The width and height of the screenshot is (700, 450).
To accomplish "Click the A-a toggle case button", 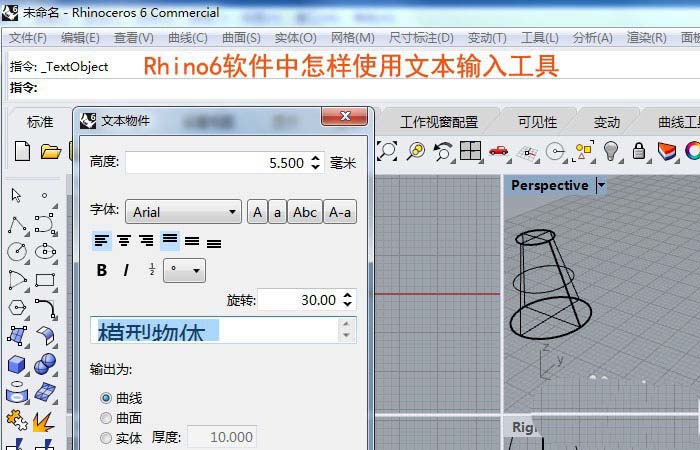I will (340, 212).
